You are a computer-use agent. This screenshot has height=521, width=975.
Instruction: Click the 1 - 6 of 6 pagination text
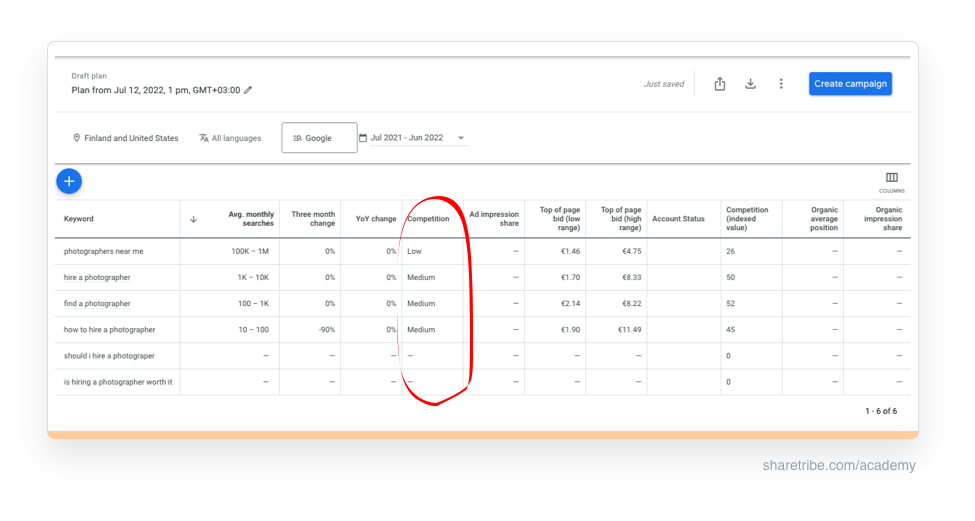pos(881,412)
